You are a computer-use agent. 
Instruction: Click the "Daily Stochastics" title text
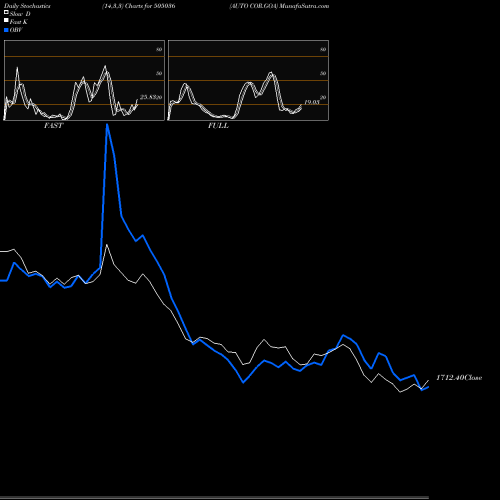(x=27, y=6)
